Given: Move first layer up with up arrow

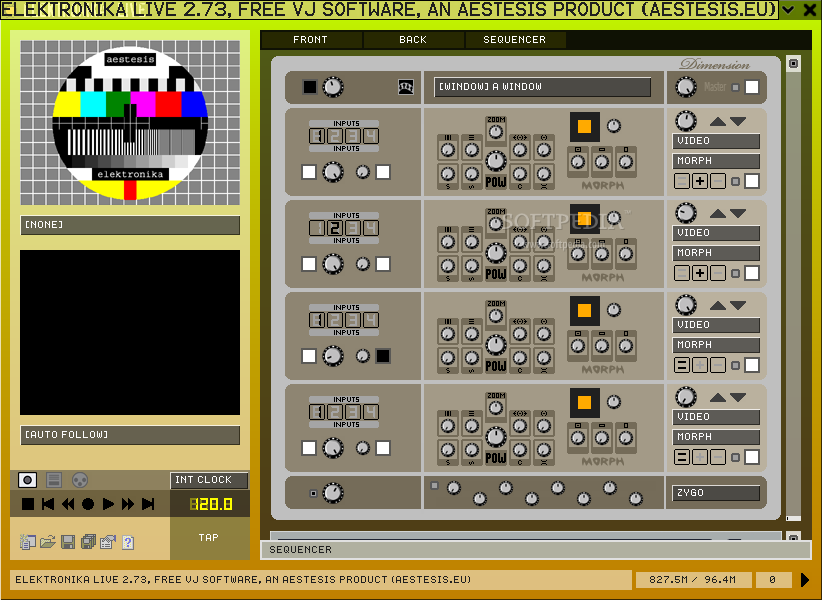Looking at the screenshot, I should 718,122.
